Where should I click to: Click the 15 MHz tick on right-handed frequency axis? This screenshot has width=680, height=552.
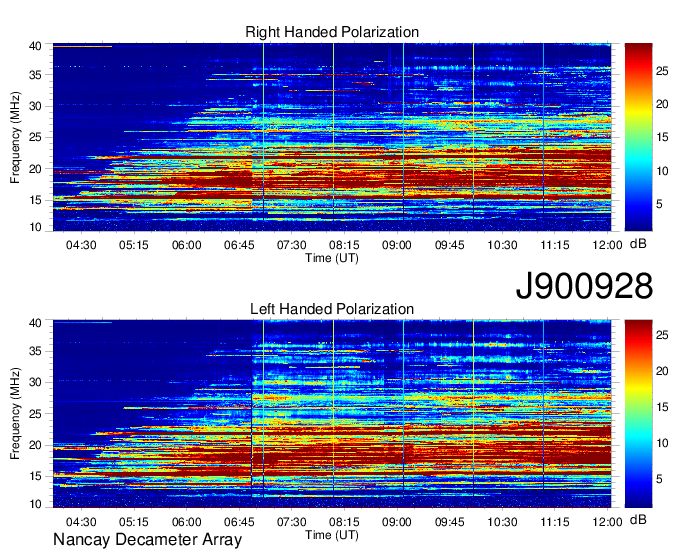(35, 200)
